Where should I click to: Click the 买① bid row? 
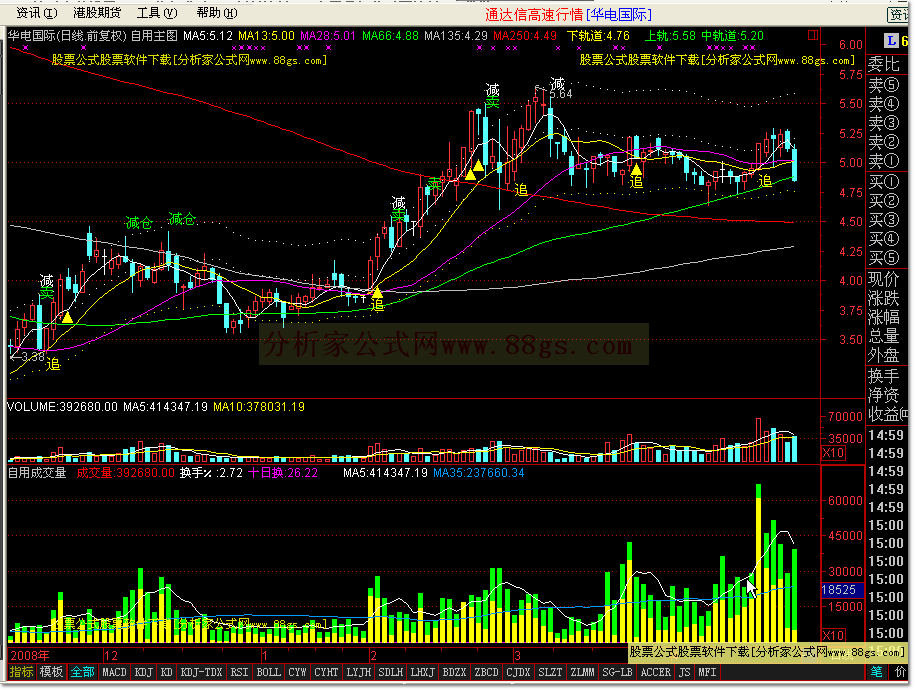pos(884,182)
